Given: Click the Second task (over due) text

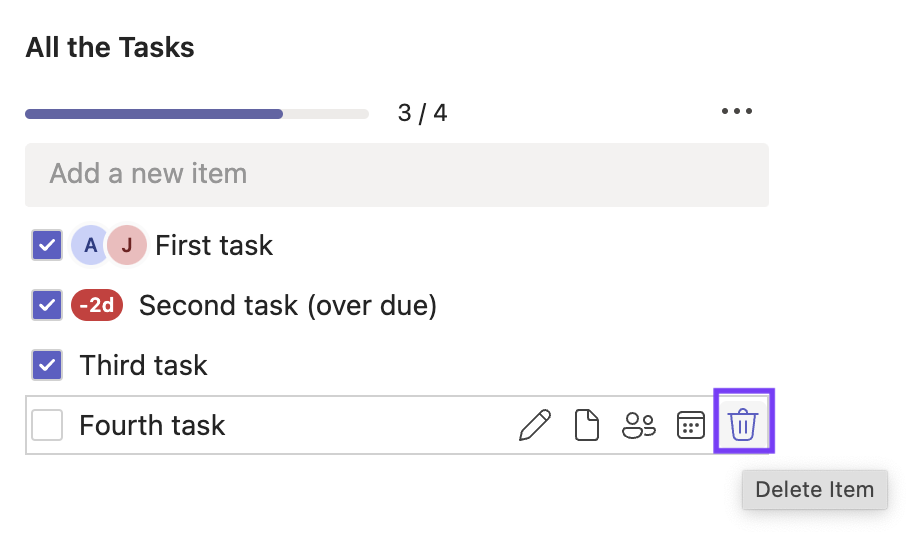Looking at the screenshot, I should tap(288, 305).
